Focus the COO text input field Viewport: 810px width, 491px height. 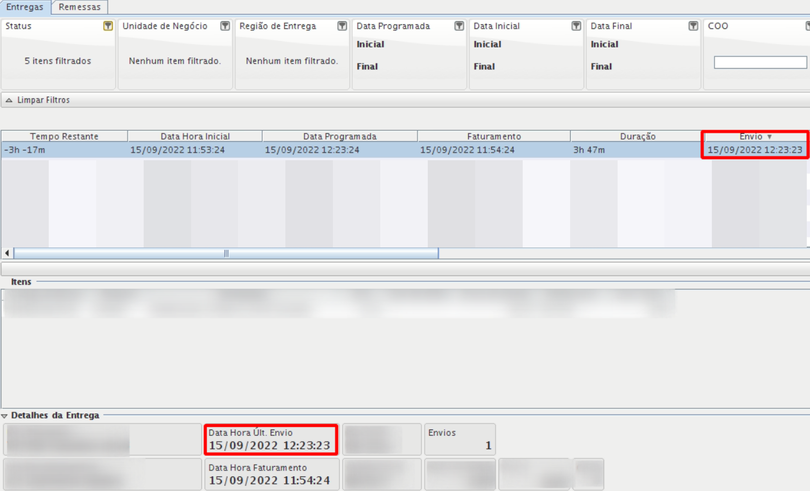[759, 63]
